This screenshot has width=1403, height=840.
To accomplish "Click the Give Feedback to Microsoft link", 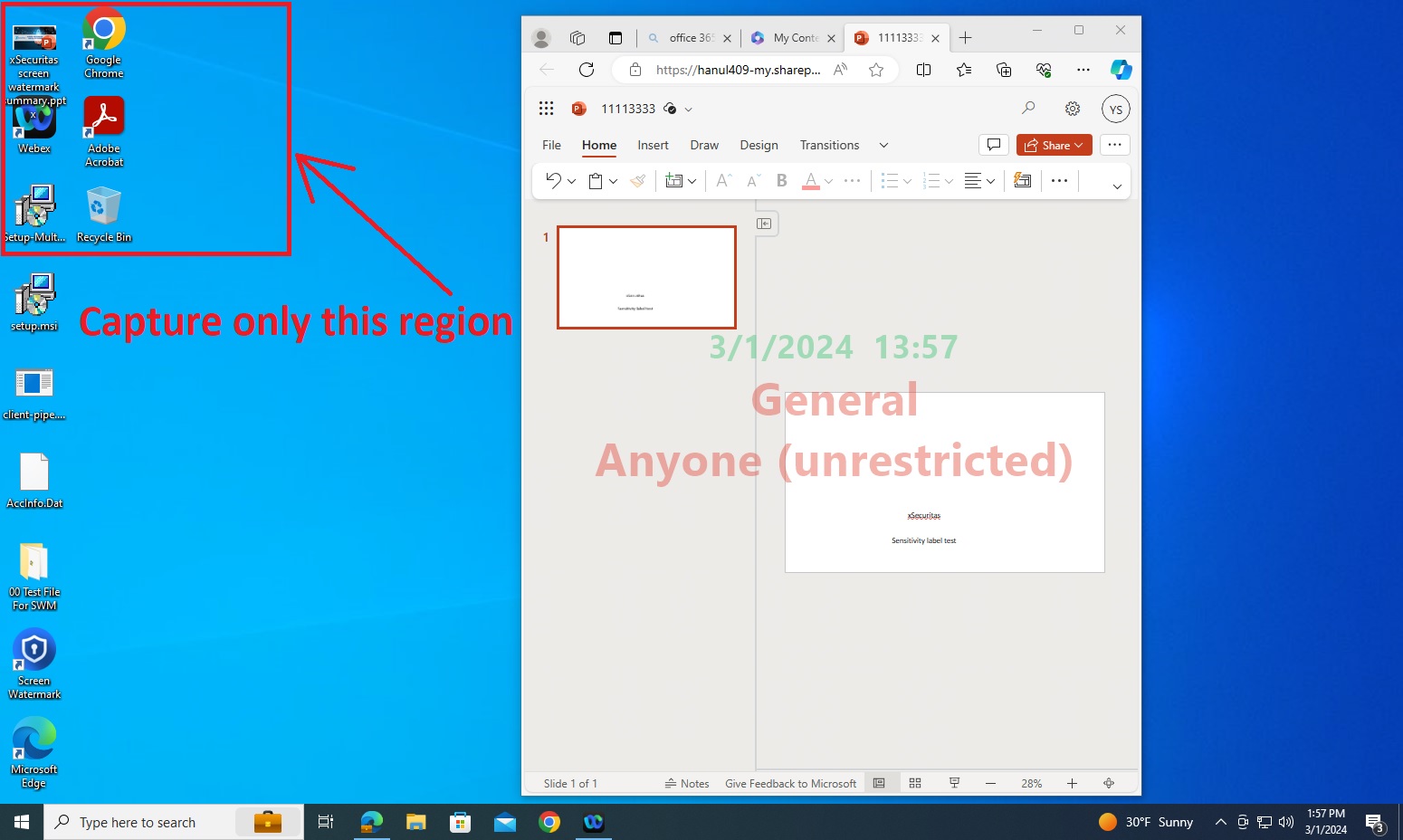I will 790,783.
